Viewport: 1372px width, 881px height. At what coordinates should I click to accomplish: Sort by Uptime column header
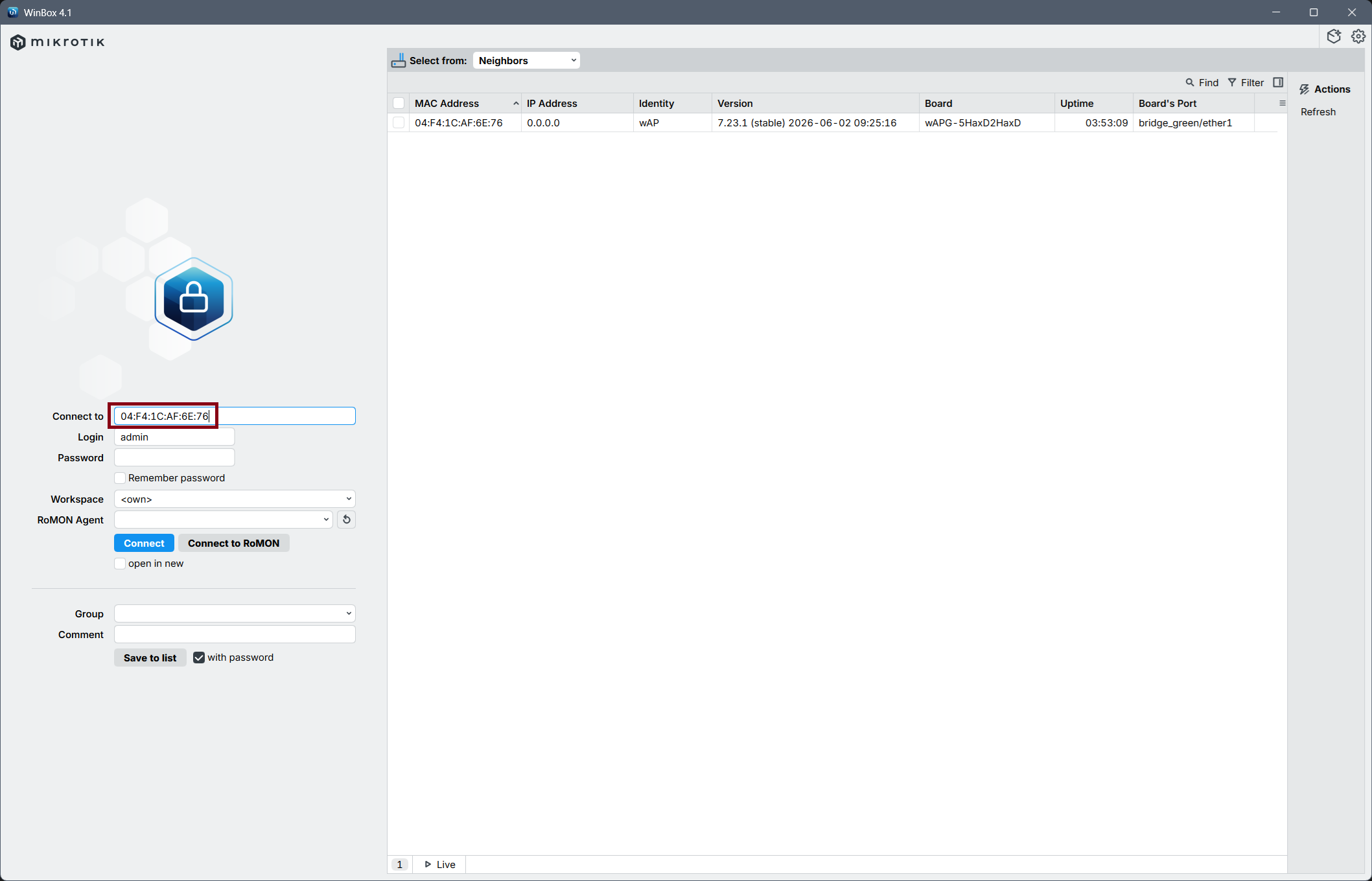tap(1093, 103)
